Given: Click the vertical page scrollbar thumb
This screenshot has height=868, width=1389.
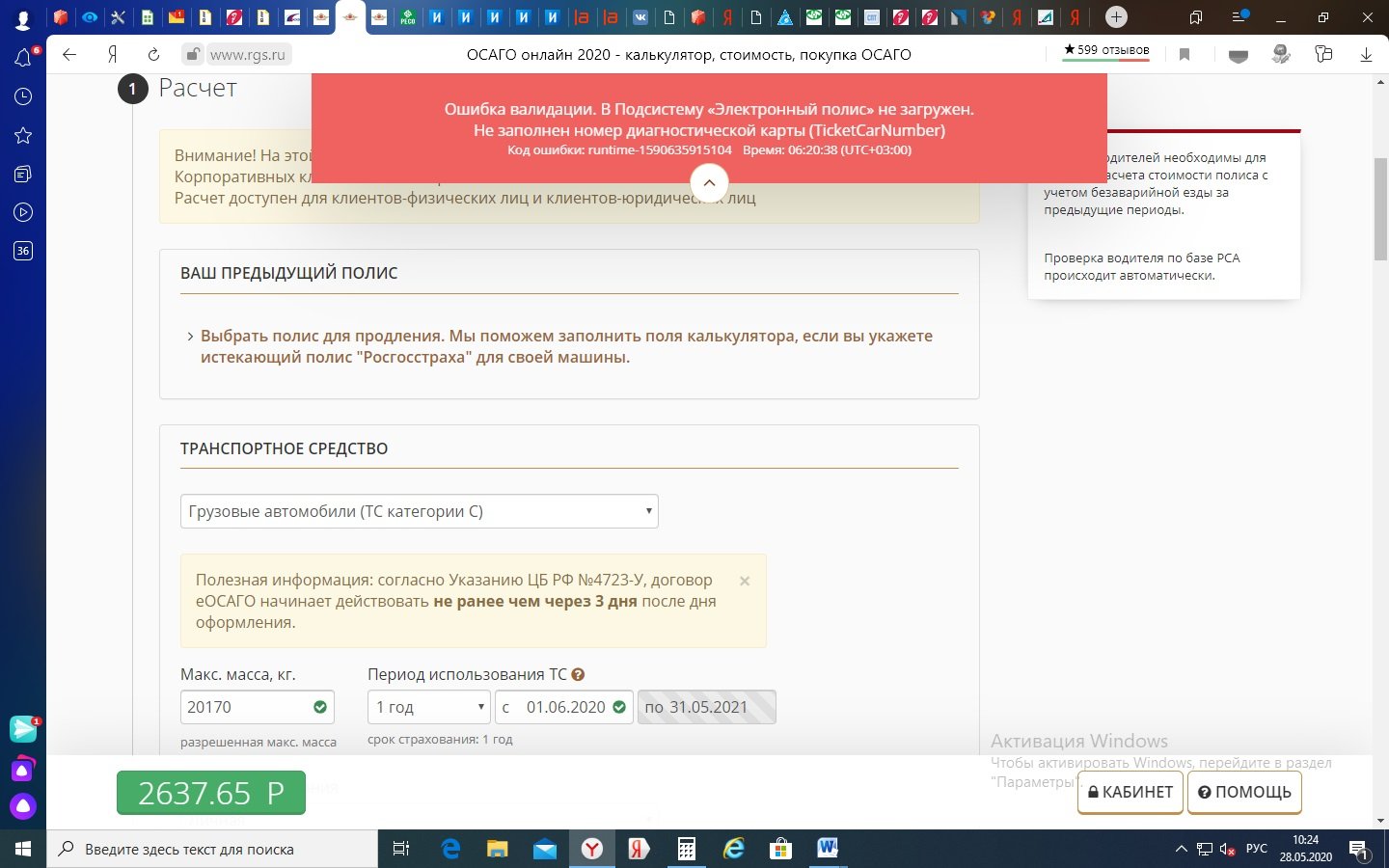Looking at the screenshot, I should [1381, 209].
